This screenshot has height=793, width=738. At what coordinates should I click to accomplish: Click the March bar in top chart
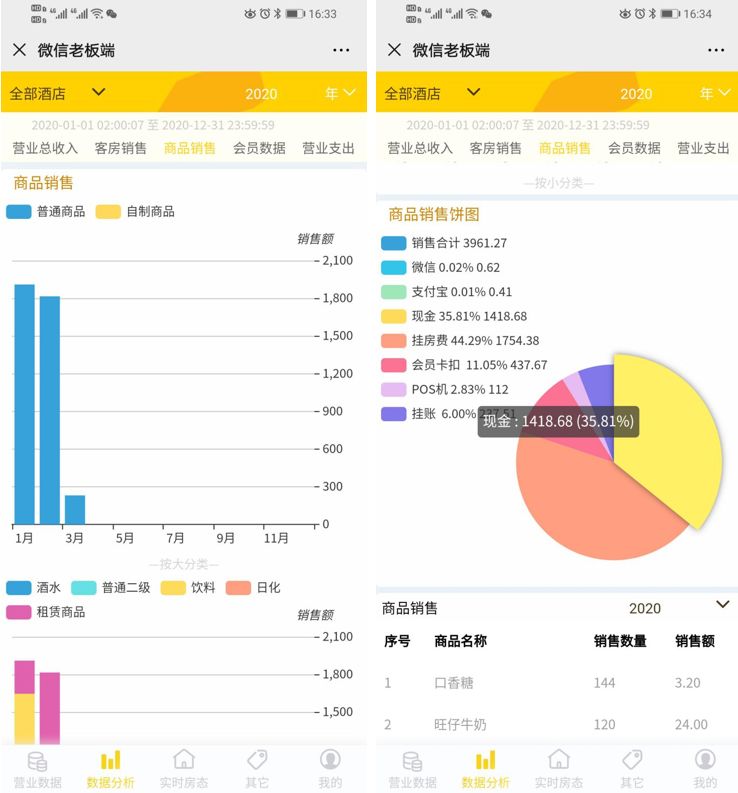(75, 509)
